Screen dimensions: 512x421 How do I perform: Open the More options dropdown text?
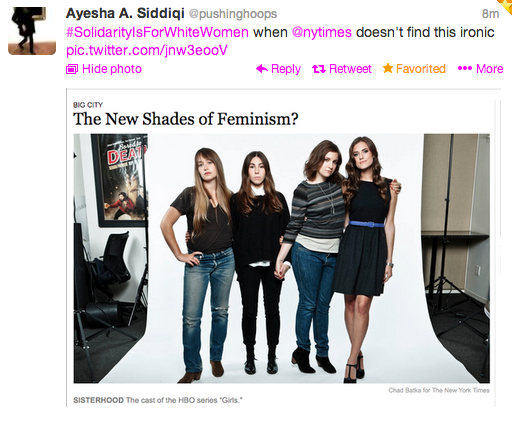(x=489, y=69)
